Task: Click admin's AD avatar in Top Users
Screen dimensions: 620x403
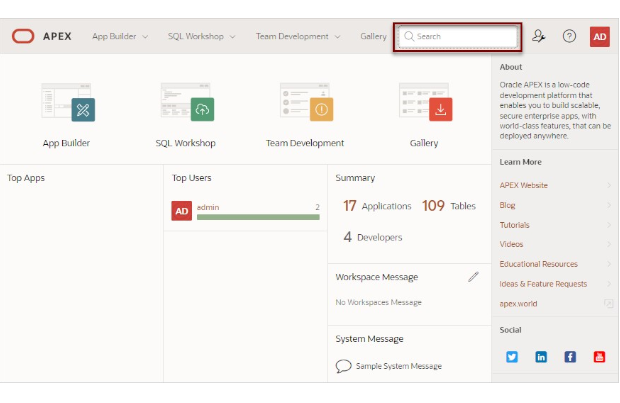Action: [181, 211]
